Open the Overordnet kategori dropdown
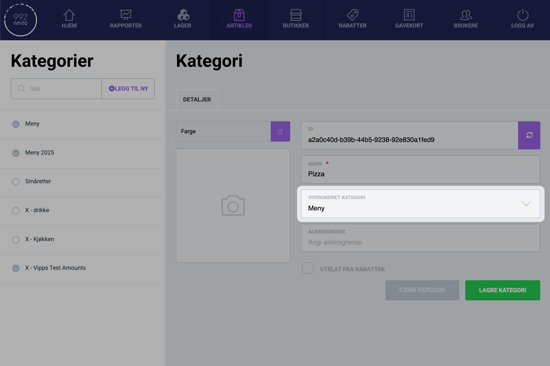 click(x=420, y=204)
